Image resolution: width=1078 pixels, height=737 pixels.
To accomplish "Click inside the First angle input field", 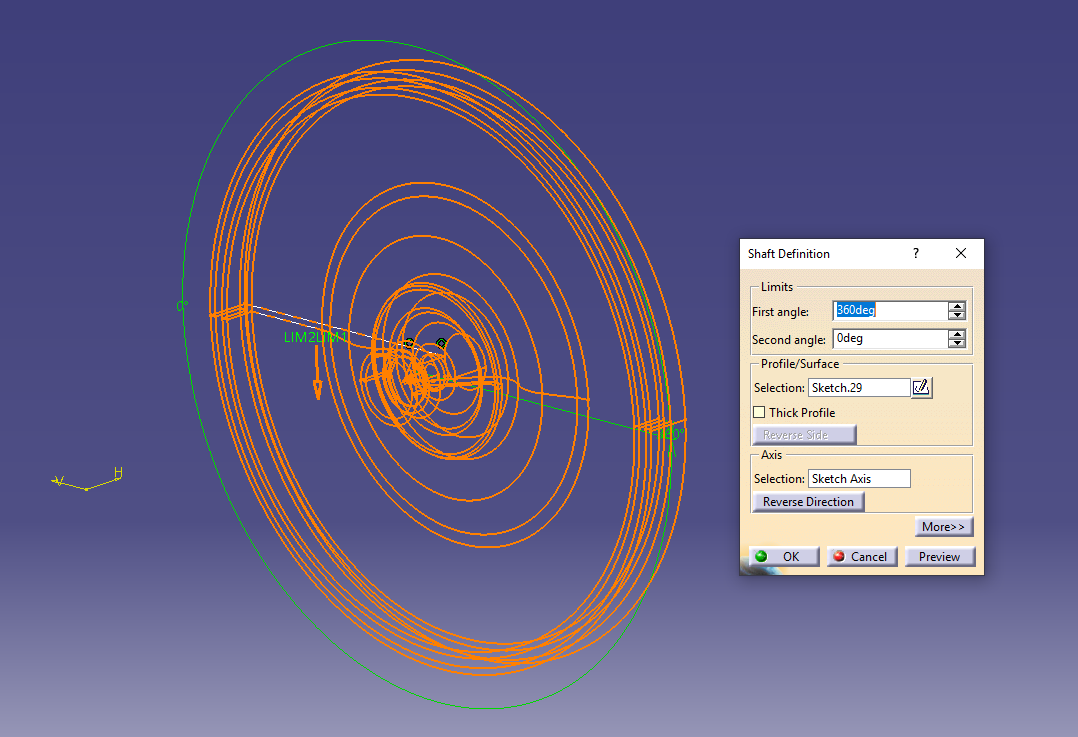I will 885,310.
